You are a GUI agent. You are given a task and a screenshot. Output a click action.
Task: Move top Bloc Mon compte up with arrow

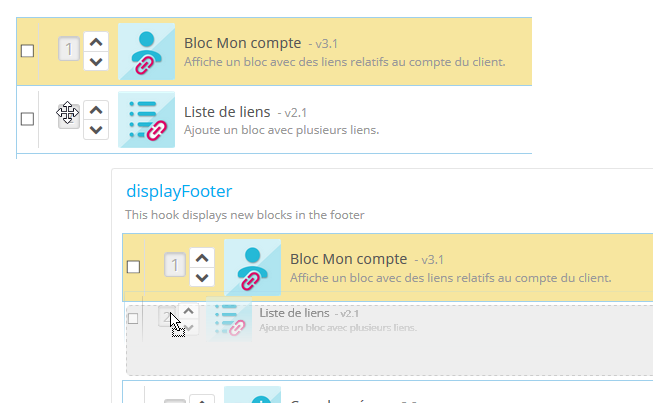click(96, 42)
